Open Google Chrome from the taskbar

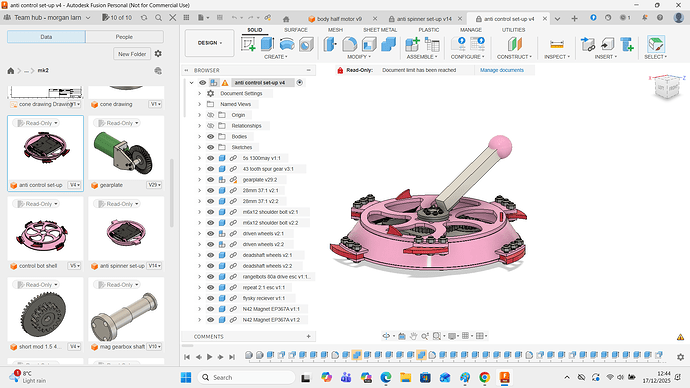[484, 377]
